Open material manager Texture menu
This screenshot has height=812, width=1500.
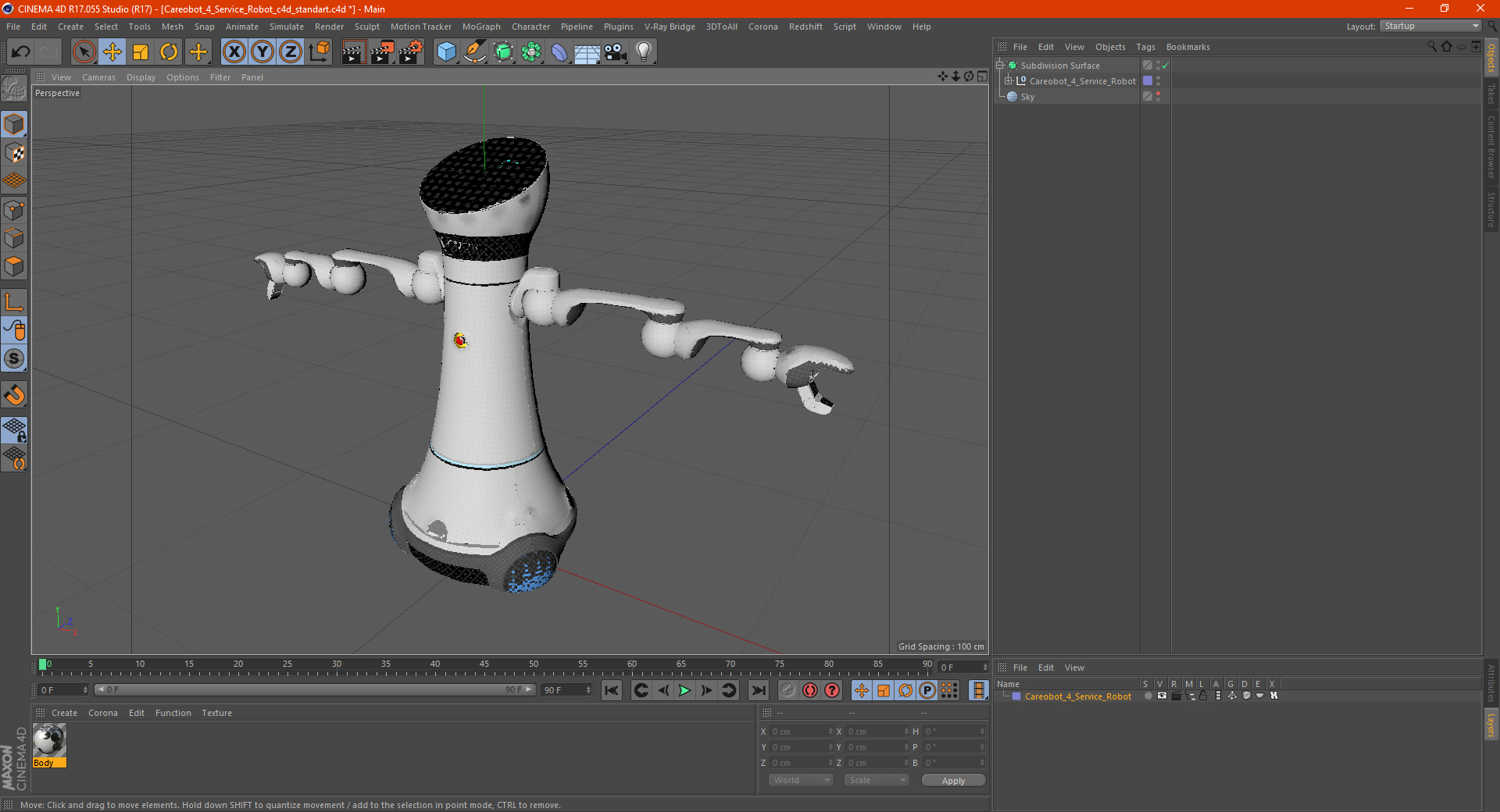click(x=216, y=713)
